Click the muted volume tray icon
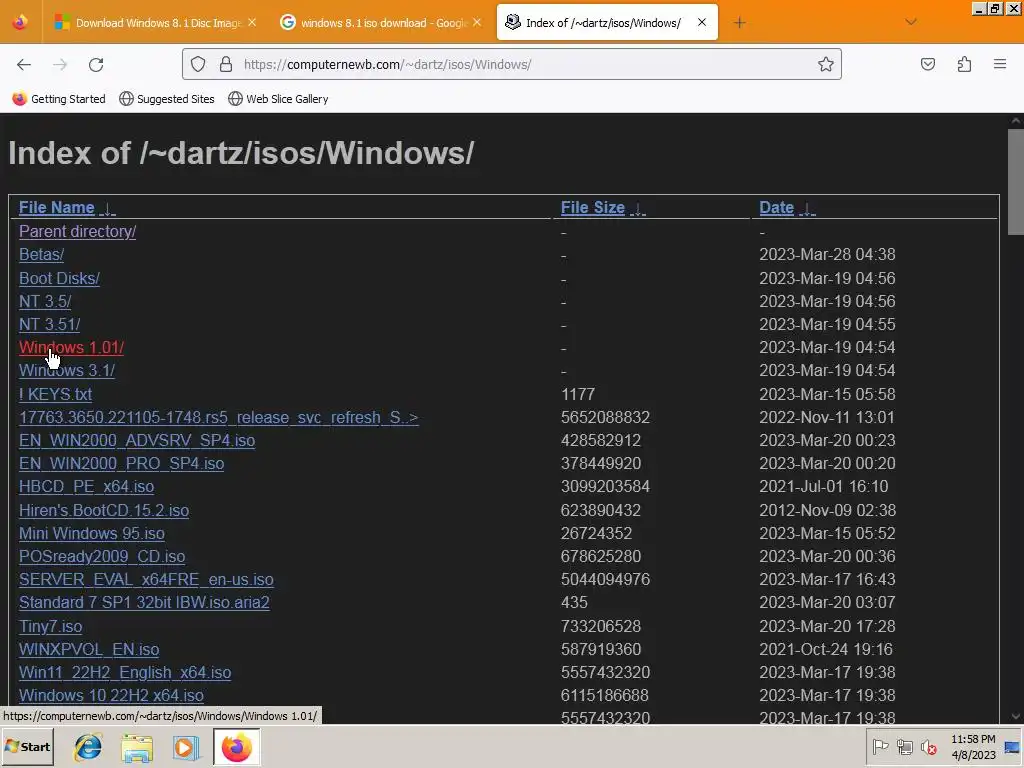The image size is (1024, 768). point(928,746)
